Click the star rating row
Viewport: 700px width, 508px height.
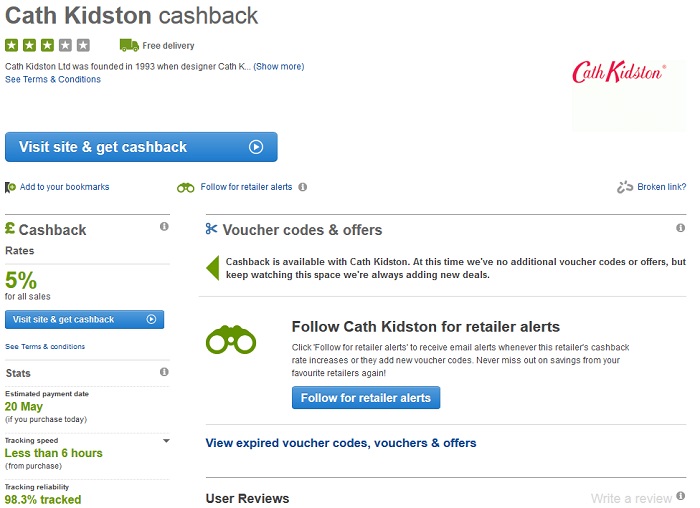(x=47, y=45)
